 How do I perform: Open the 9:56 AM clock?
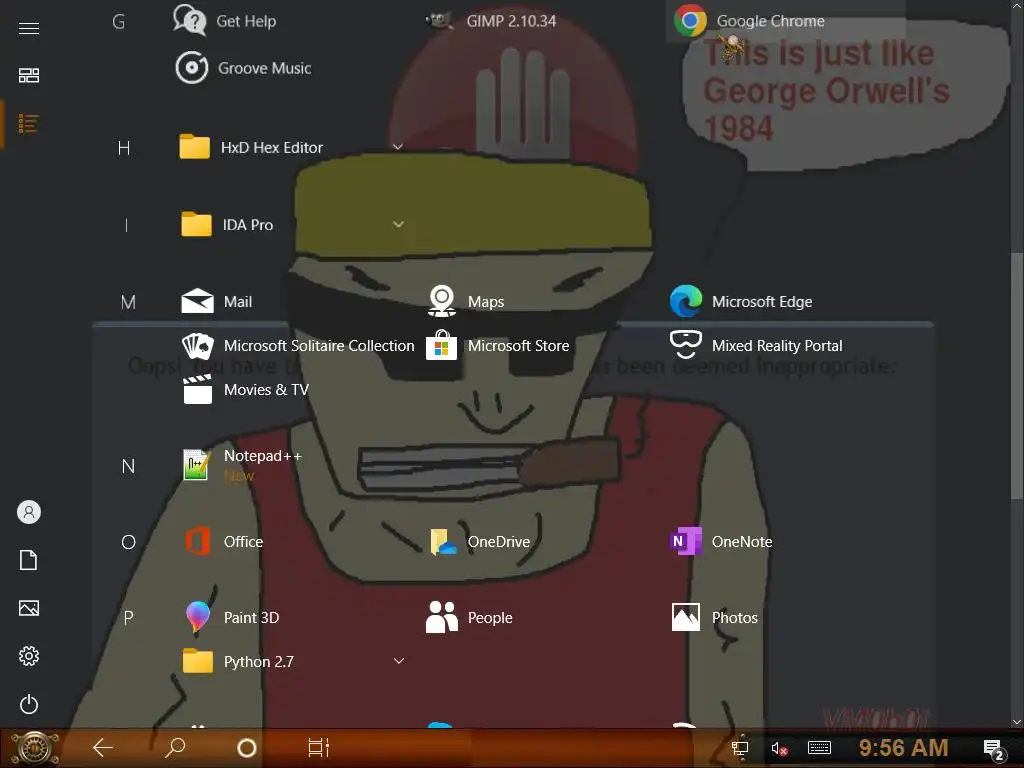(x=903, y=748)
